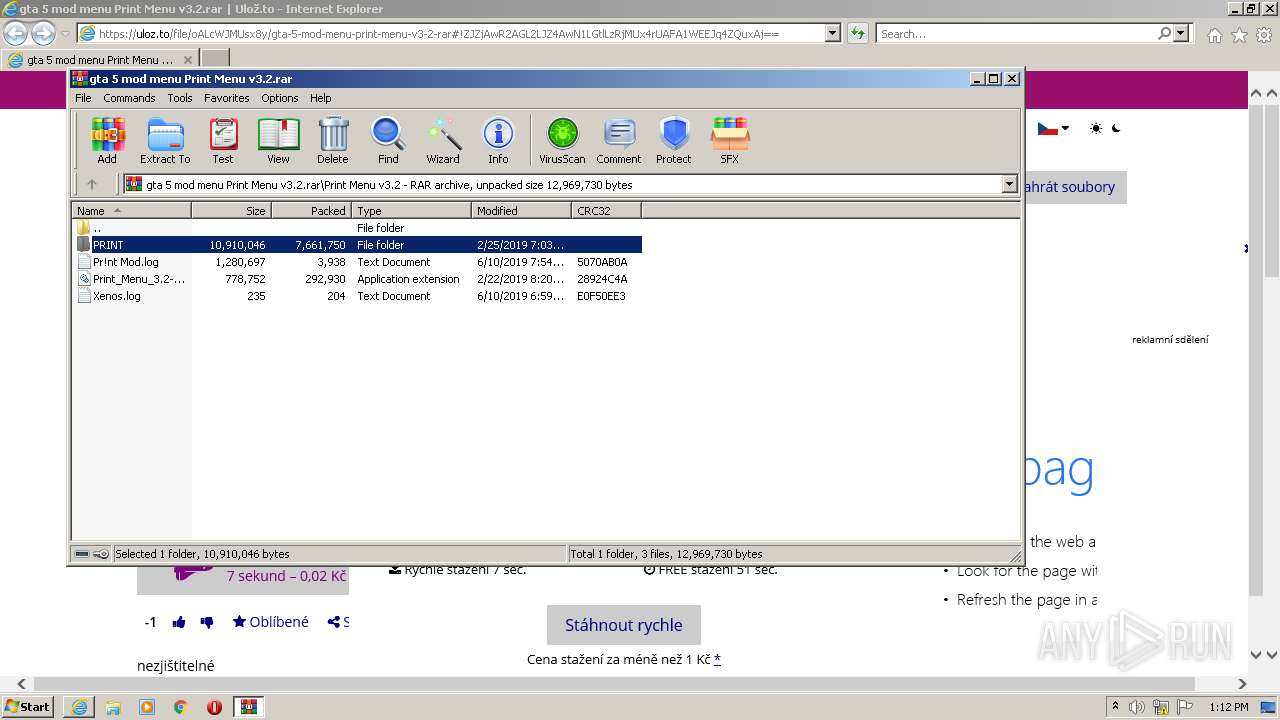The width and height of the screenshot is (1280, 720).
Task: Open the File menu in WinRAR
Action: point(83,98)
